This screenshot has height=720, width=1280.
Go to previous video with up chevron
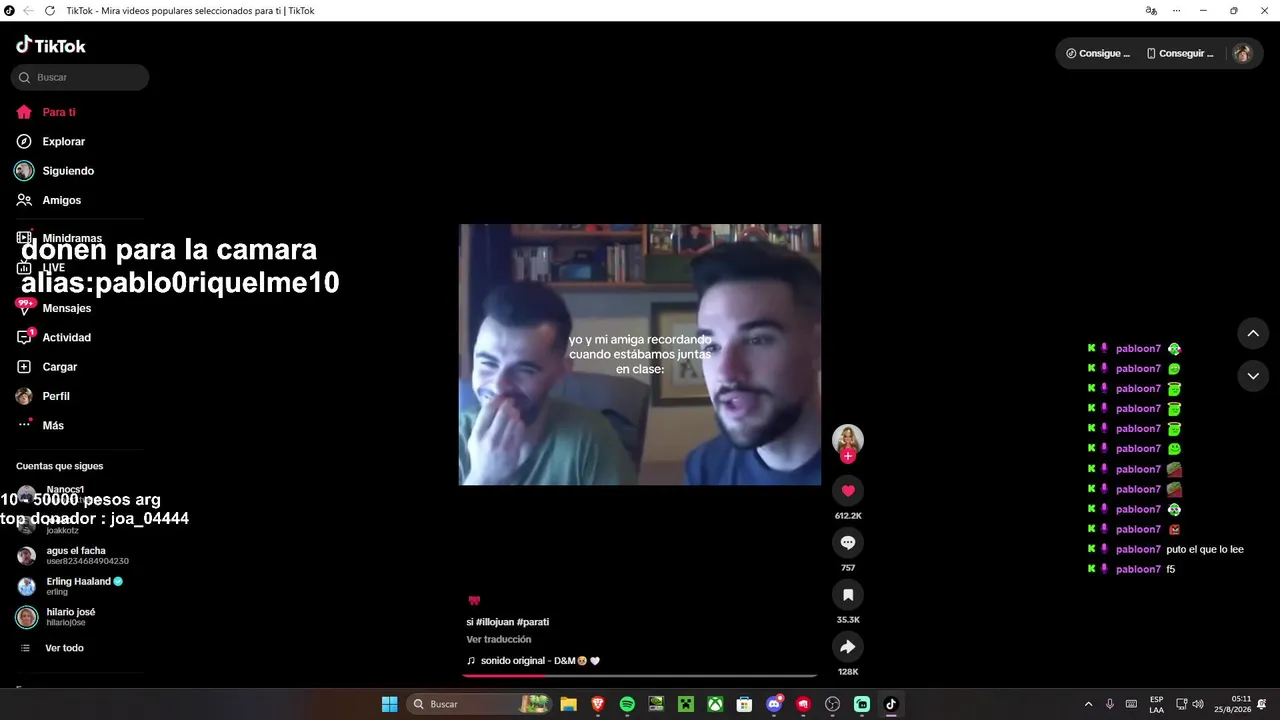1253,333
